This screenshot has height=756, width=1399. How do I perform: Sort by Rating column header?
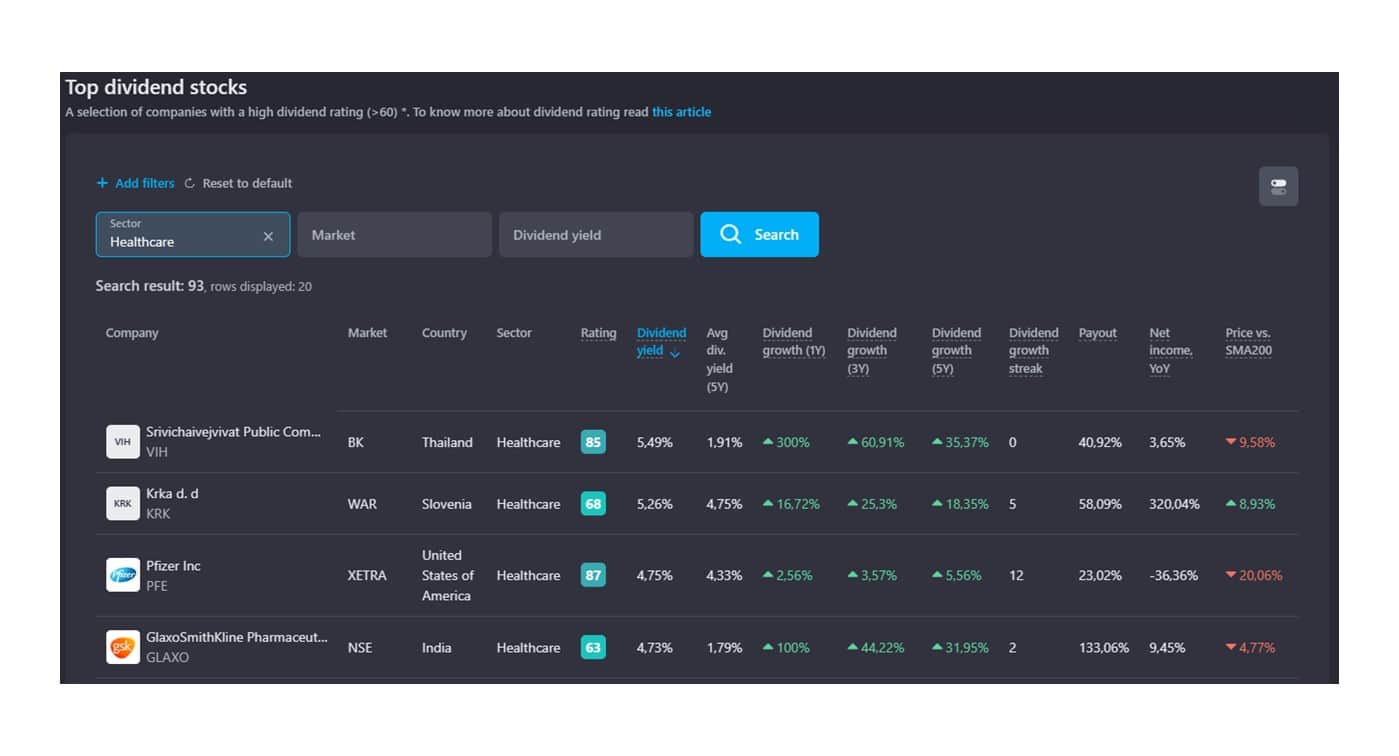coord(598,333)
